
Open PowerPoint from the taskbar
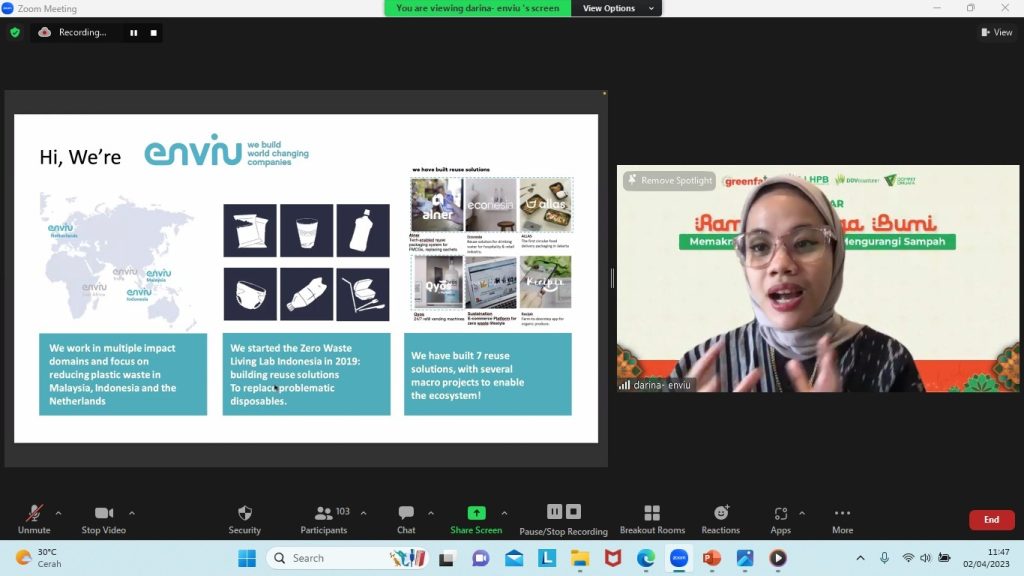point(712,558)
